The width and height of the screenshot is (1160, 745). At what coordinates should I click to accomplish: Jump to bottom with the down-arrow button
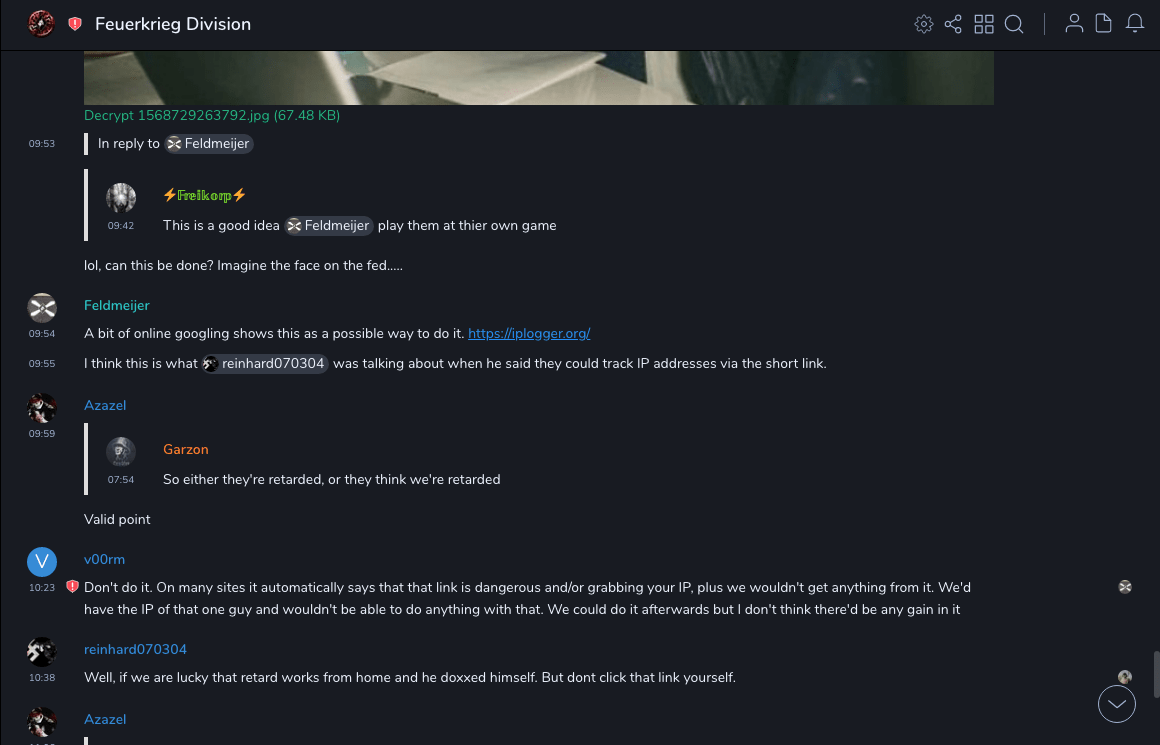click(x=1117, y=704)
